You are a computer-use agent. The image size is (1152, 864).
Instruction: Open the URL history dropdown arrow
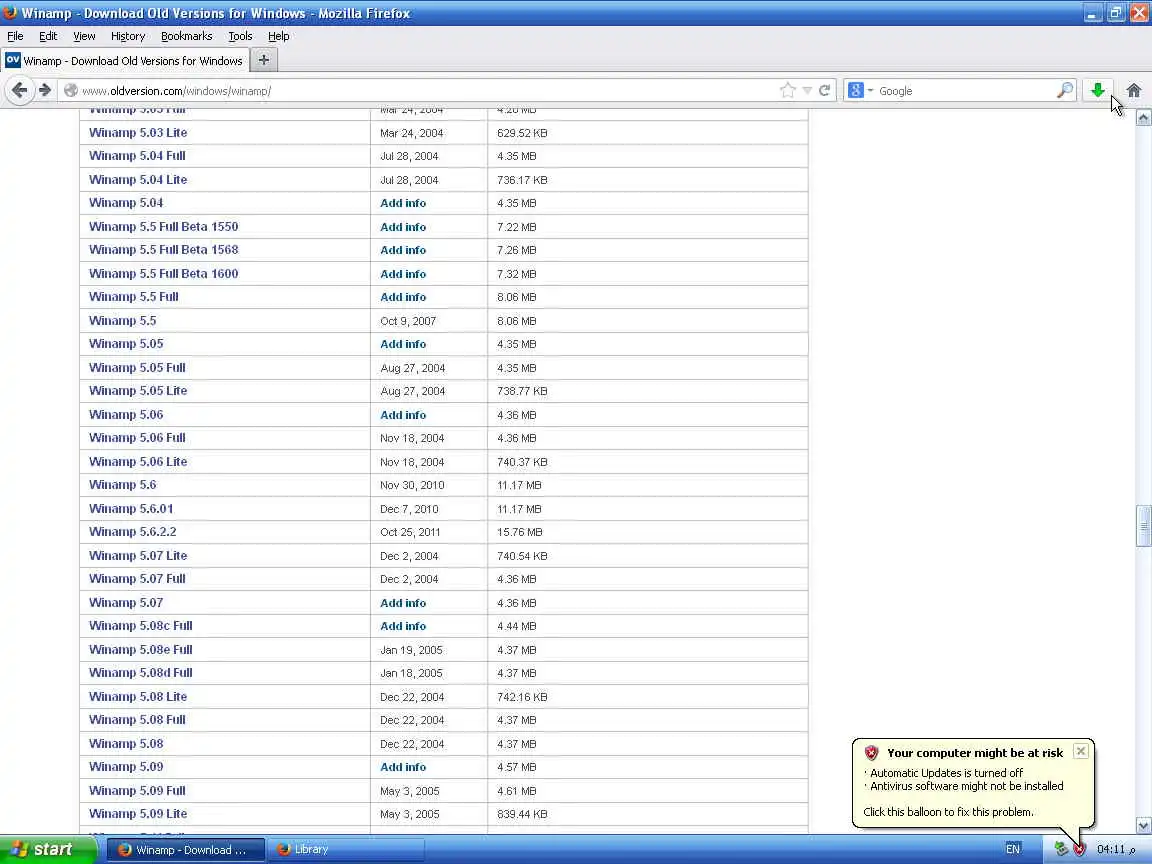(x=807, y=90)
